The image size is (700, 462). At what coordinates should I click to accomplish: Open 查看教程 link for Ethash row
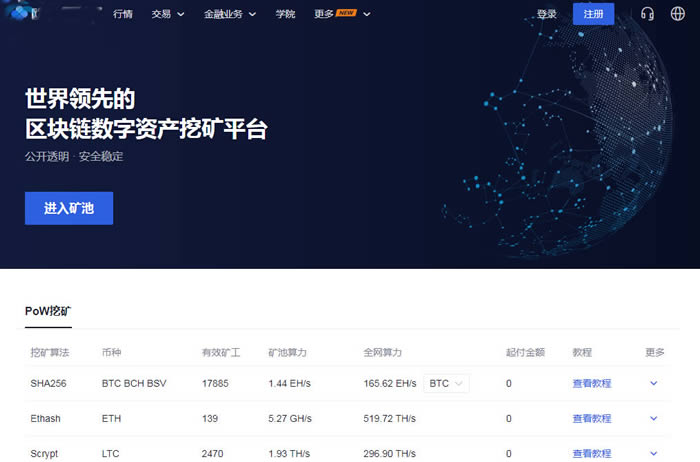(591, 418)
